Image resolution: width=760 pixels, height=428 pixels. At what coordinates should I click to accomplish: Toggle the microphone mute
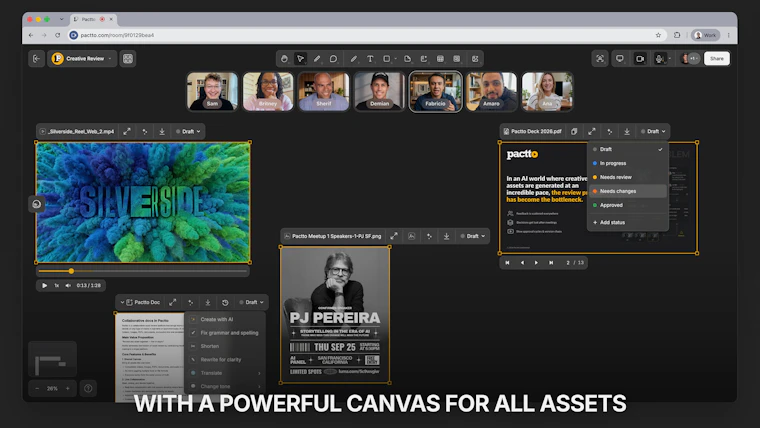tap(659, 59)
